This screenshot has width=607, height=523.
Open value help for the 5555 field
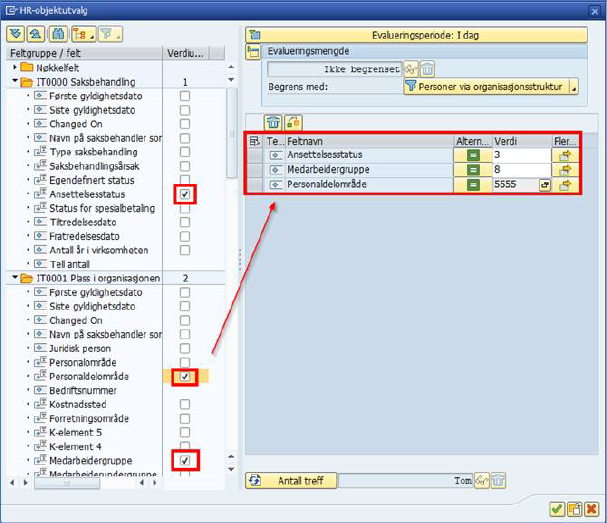[x=545, y=185]
